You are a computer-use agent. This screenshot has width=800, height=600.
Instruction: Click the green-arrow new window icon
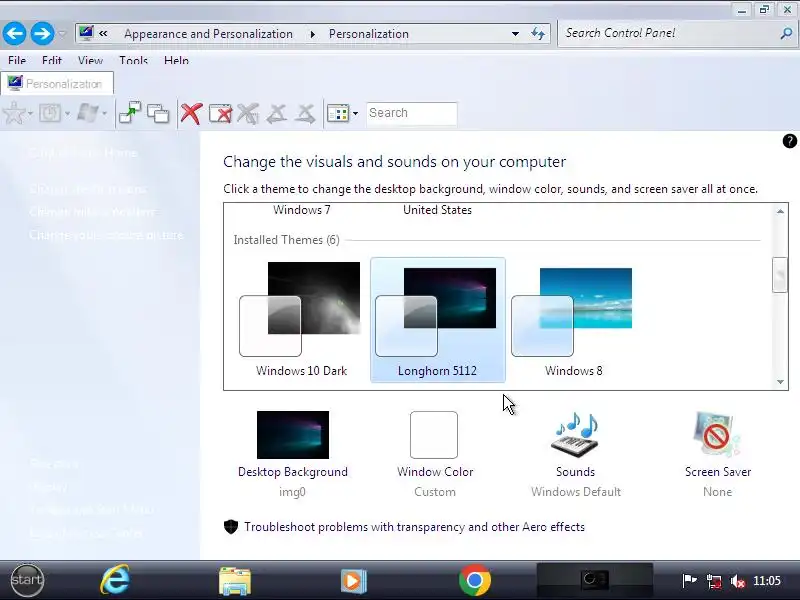pyautogui.click(x=130, y=113)
